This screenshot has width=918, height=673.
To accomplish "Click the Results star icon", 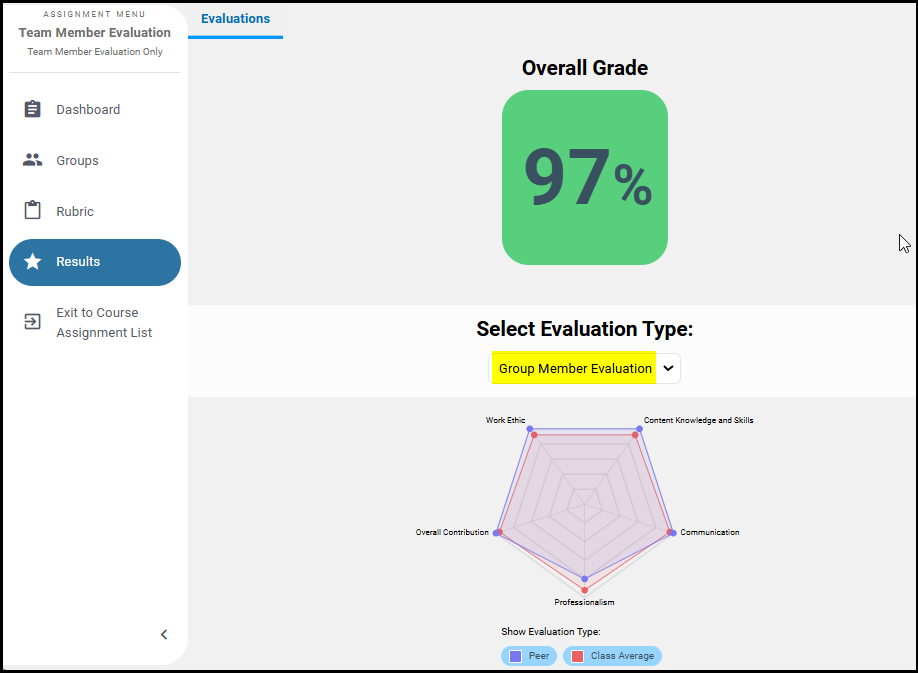I will [x=33, y=262].
